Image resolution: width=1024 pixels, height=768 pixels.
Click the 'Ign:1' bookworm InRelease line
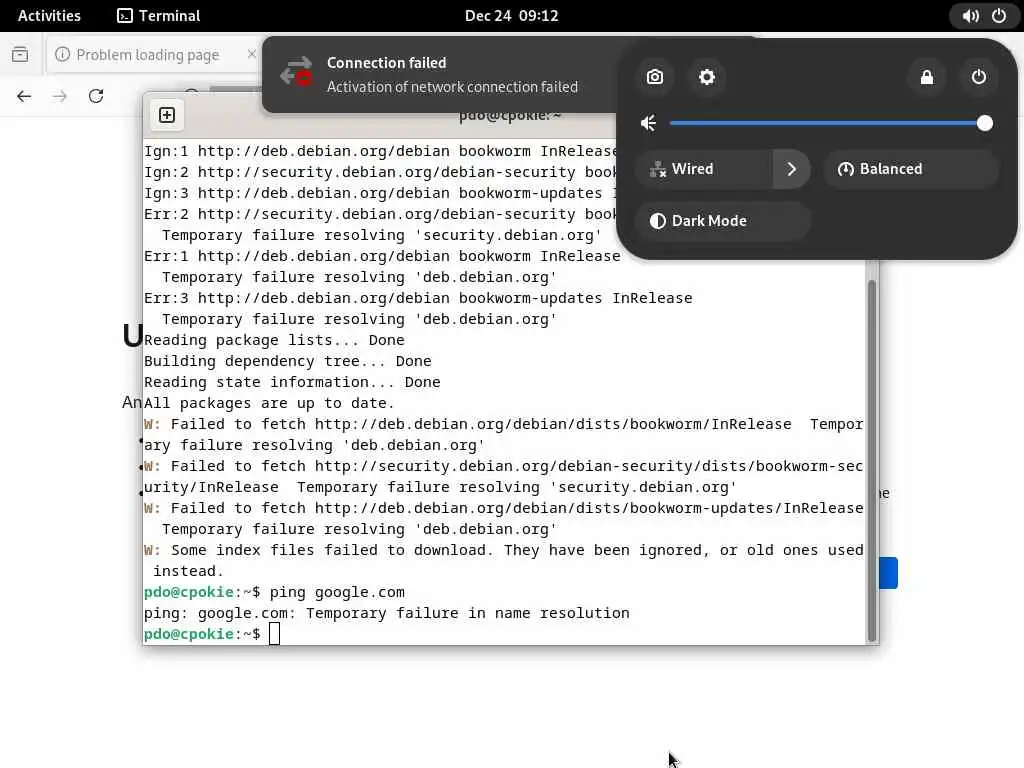(380, 151)
